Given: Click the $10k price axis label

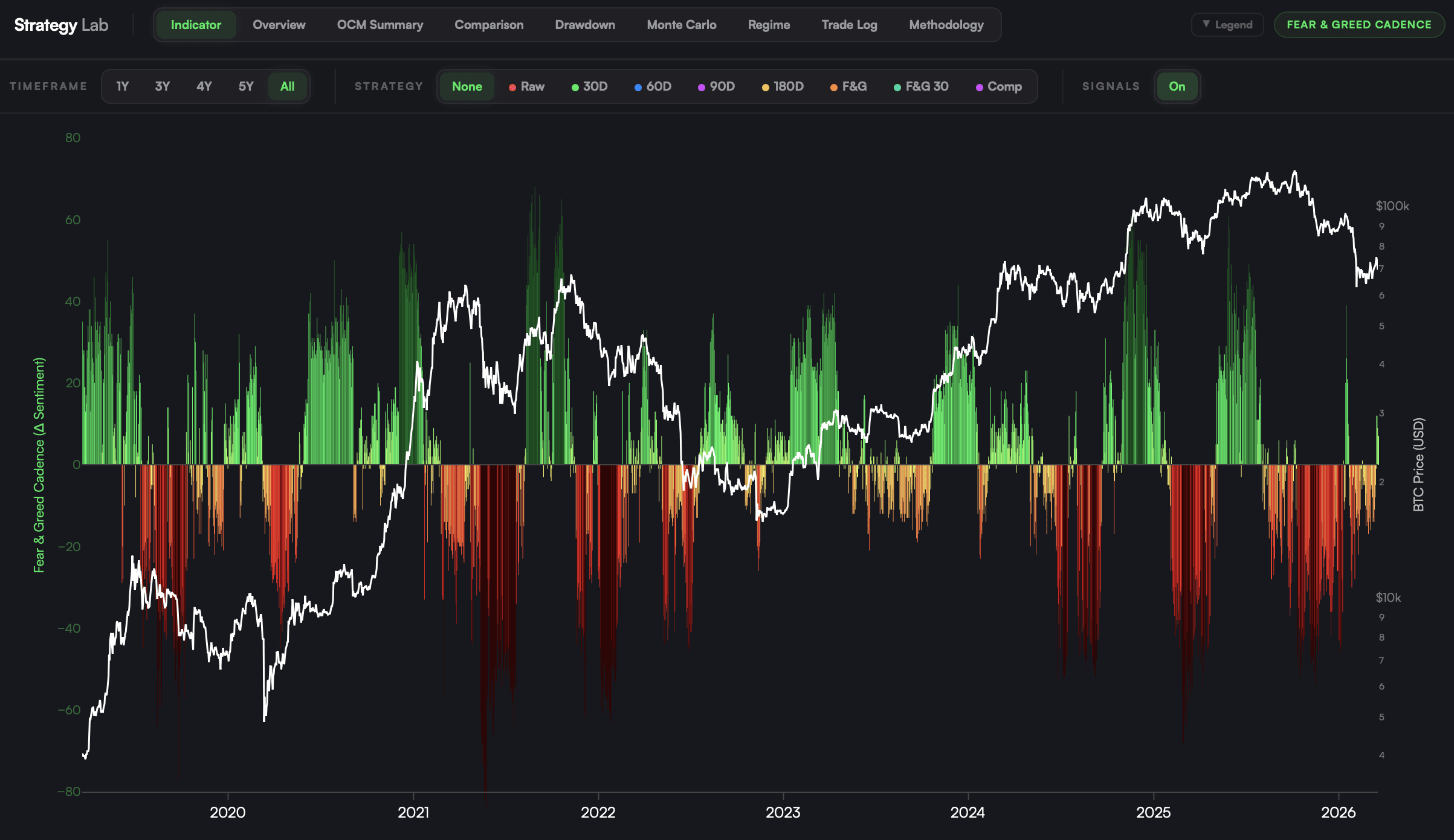Looking at the screenshot, I should (1388, 598).
